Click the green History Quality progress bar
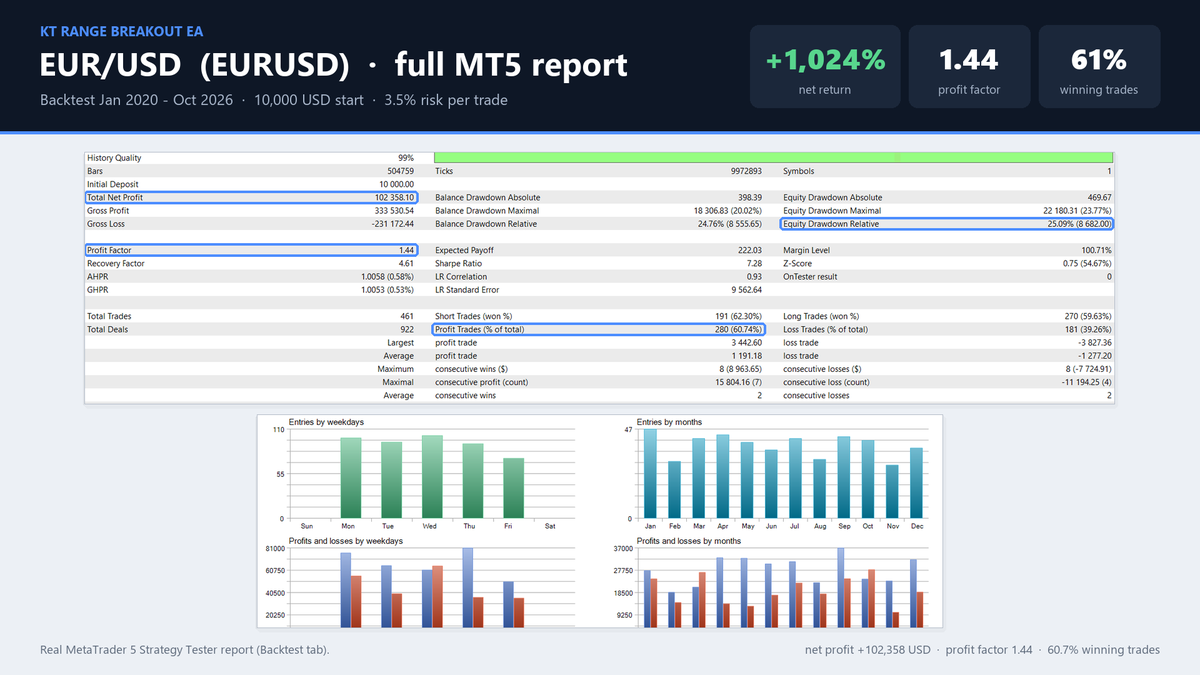 774,158
